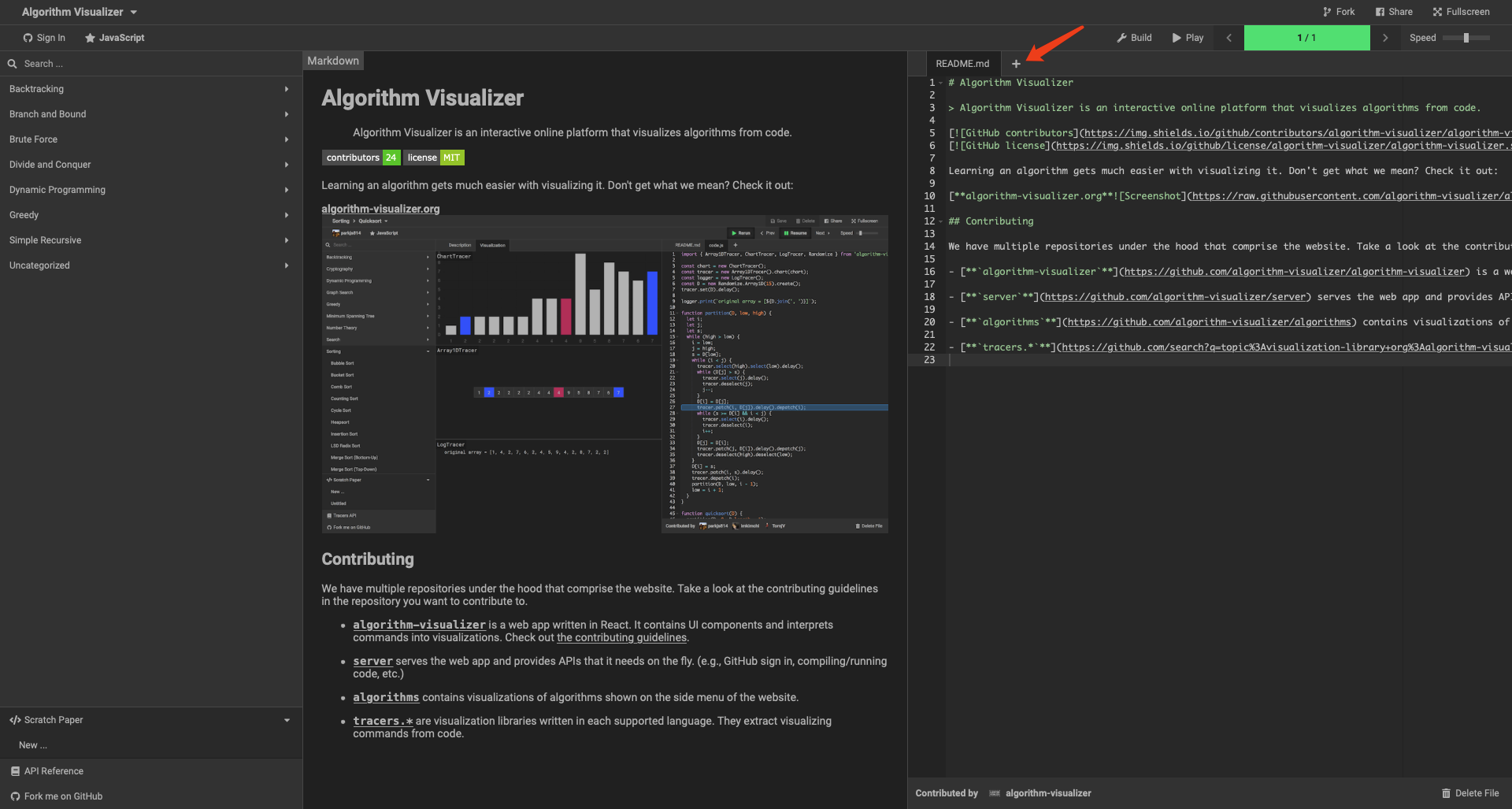Click the embedded screenshot thumbnail
Screen dimensions: 1512x809
[605, 374]
